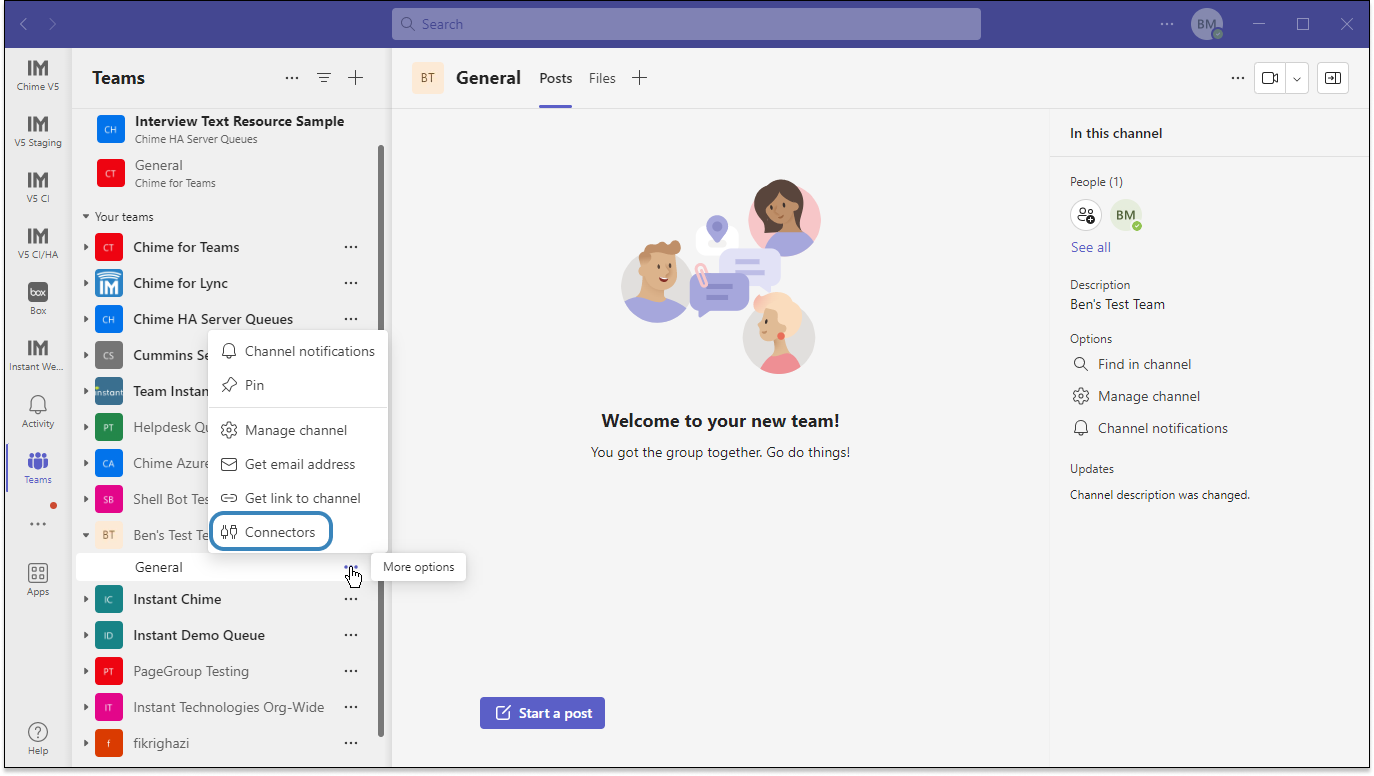The width and height of the screenshot is (1374, 776).
Task: Go forward with the forward arrow
Action: 53,24
